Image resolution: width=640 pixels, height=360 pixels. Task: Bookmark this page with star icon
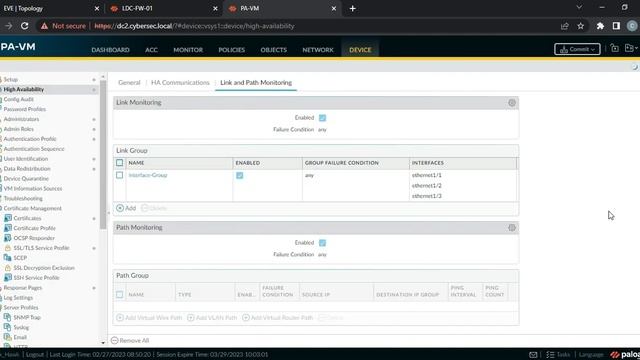pyautogui.click(x=580, y=26)
